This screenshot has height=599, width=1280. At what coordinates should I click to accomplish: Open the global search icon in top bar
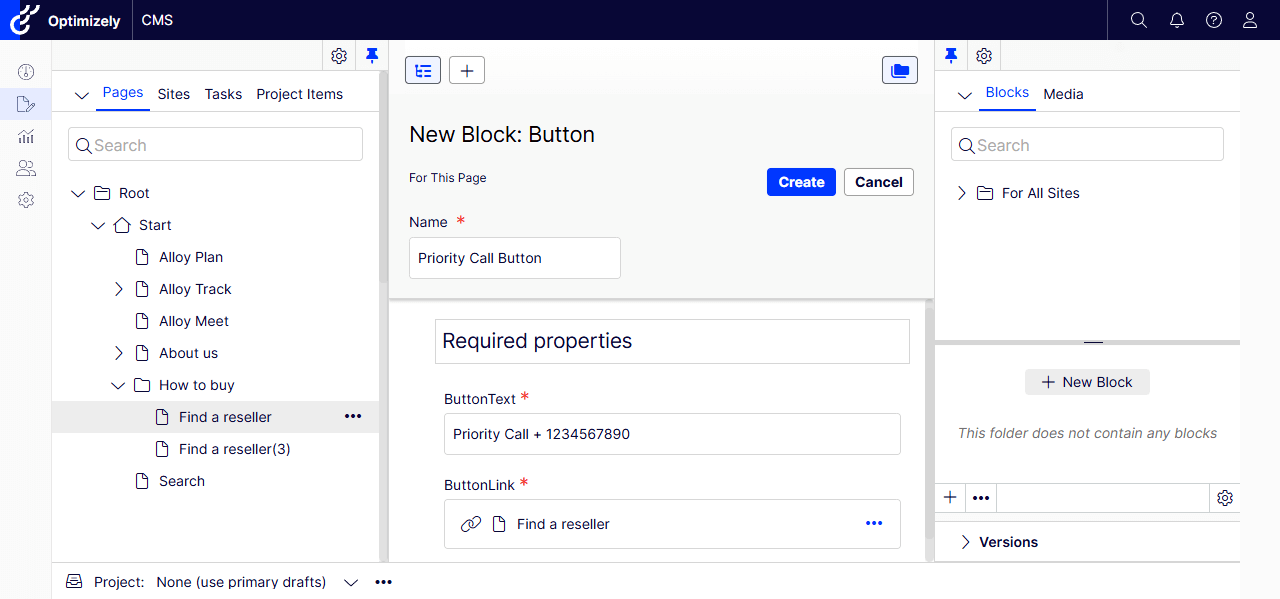(1138, 20)
